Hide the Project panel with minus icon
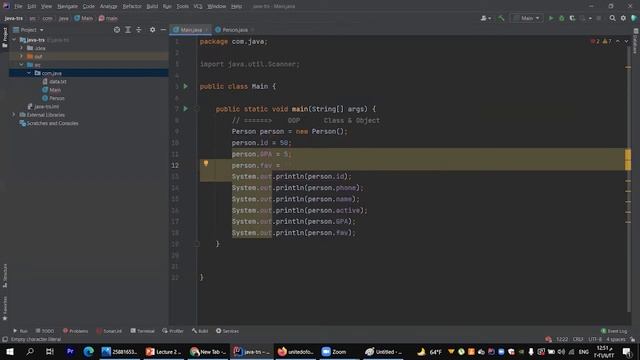 (x=163, y=30)
